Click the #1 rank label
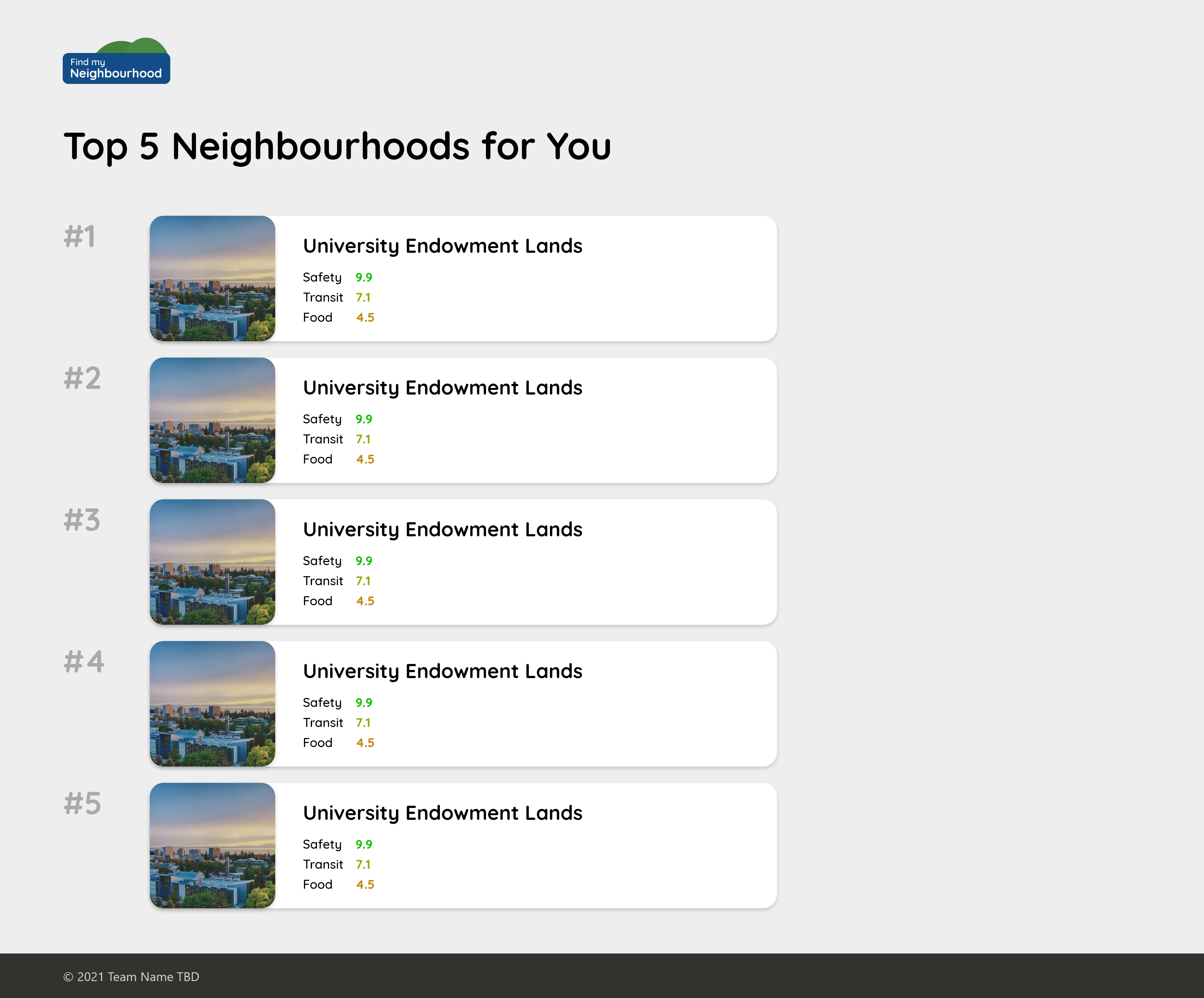This screenshot has height=998, width=1204. coord(80,236)
